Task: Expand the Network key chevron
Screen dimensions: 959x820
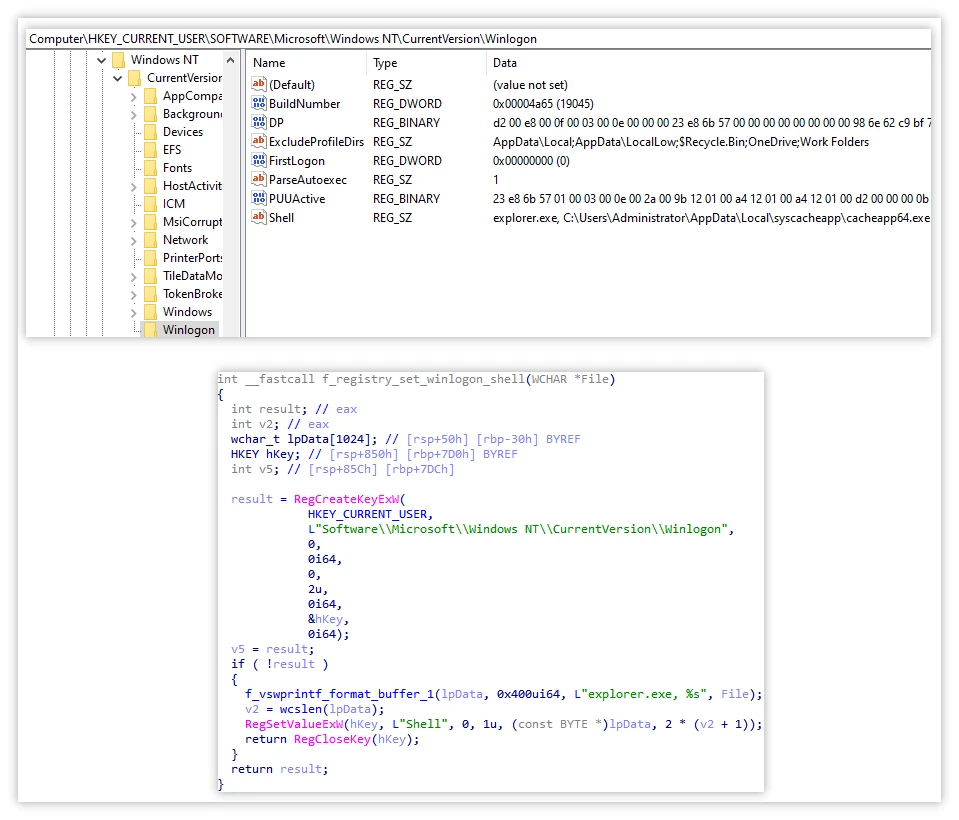Action: click(x=133, y=240)
